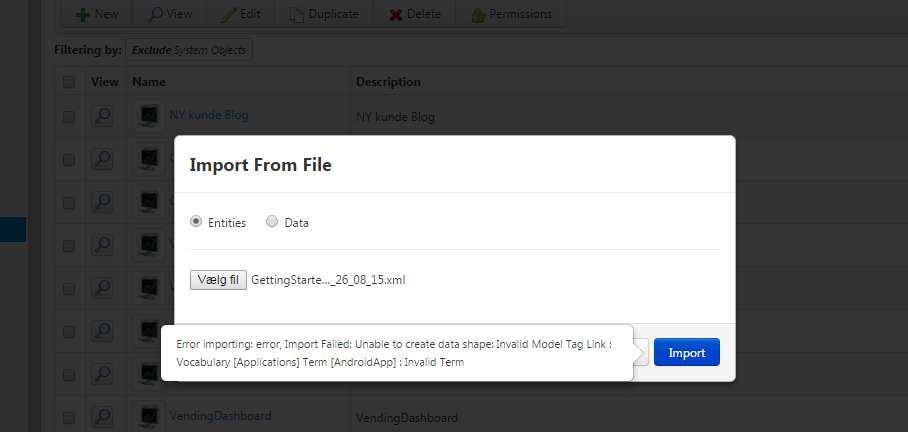This screenshot has height=432, width=908.
Task: Select the Entities radio button
Action: point(196,222)
